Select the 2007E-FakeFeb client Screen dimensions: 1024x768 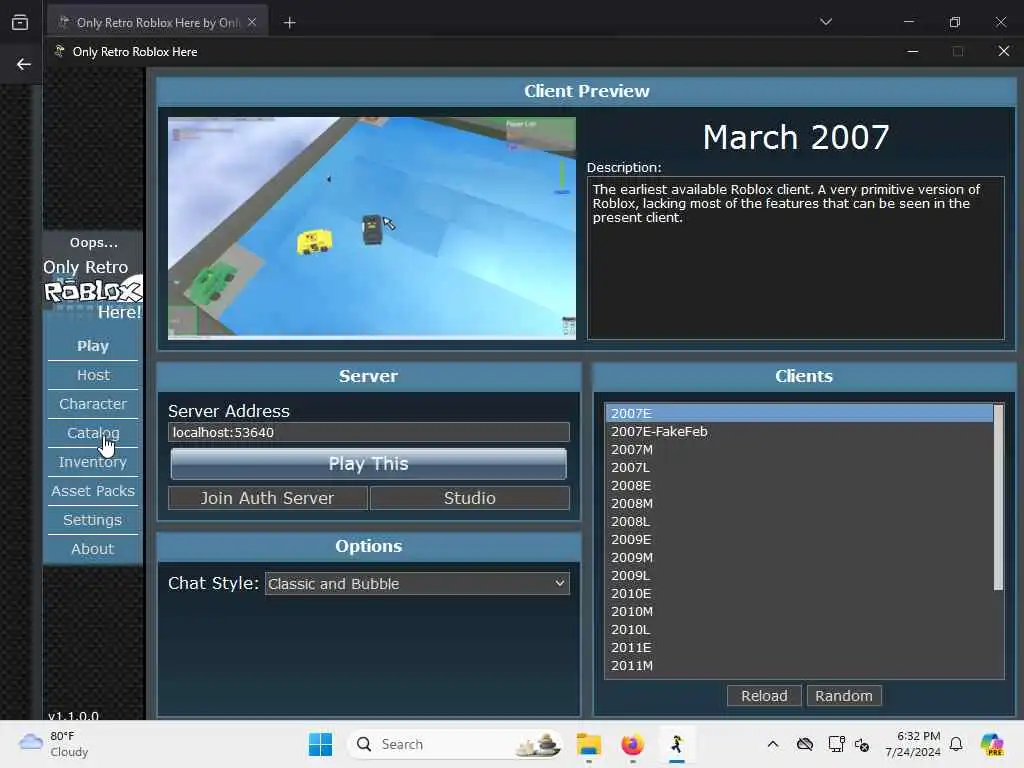(x=799, y=432)
